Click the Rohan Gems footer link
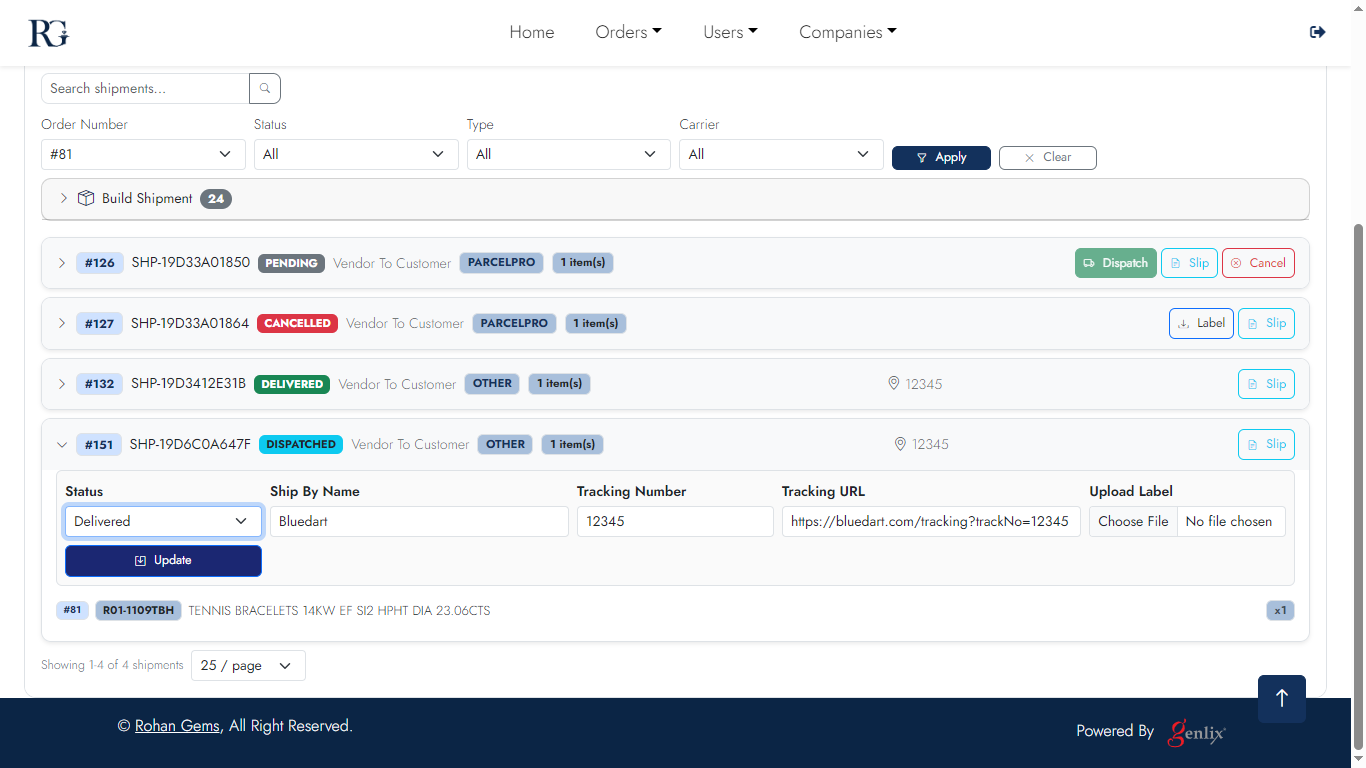Image resolution: width=1366 pixels, height=768 pixels. (x=177, y=726)
